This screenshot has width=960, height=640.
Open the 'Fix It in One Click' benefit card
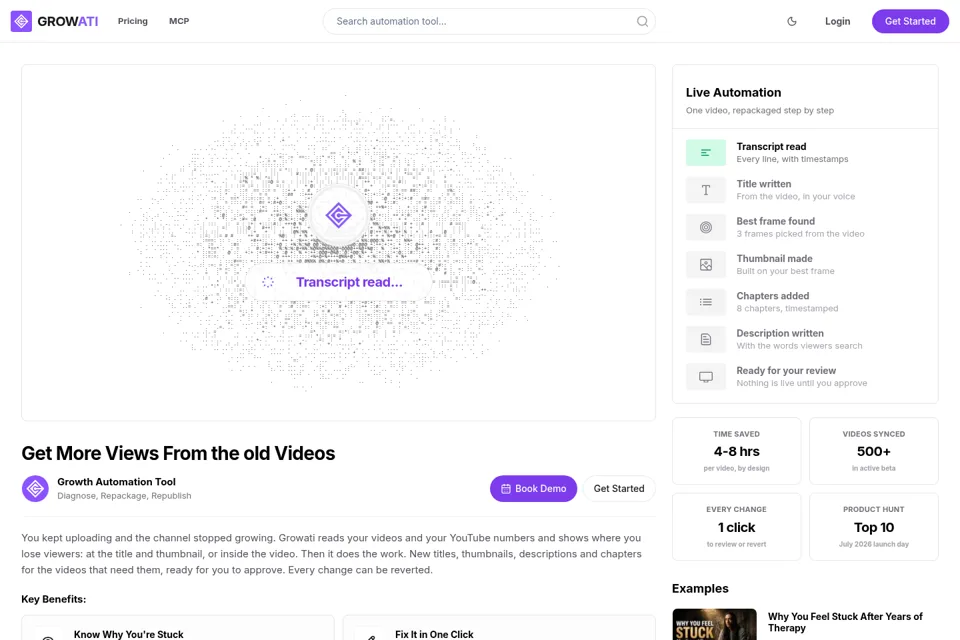[499, 628]
